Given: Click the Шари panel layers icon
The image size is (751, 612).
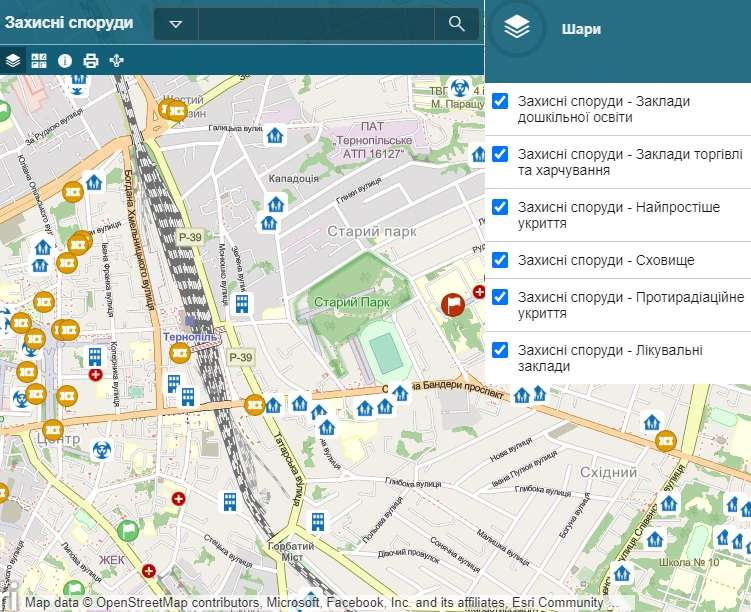Looking at the screenshot, I should [516, 29].
